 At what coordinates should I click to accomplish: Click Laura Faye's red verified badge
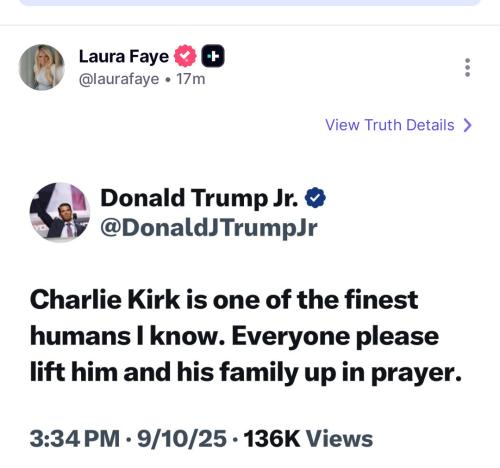pyautogui.click(x=185, y=56)
